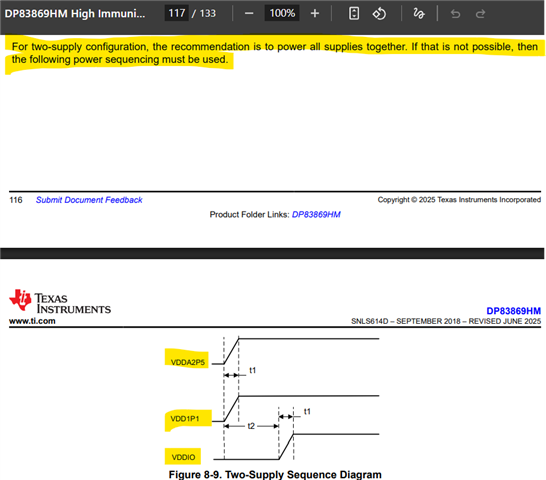Click the Texas Instruments logo
This screenshot has height=480, width=546.
[x=60, y=301]
